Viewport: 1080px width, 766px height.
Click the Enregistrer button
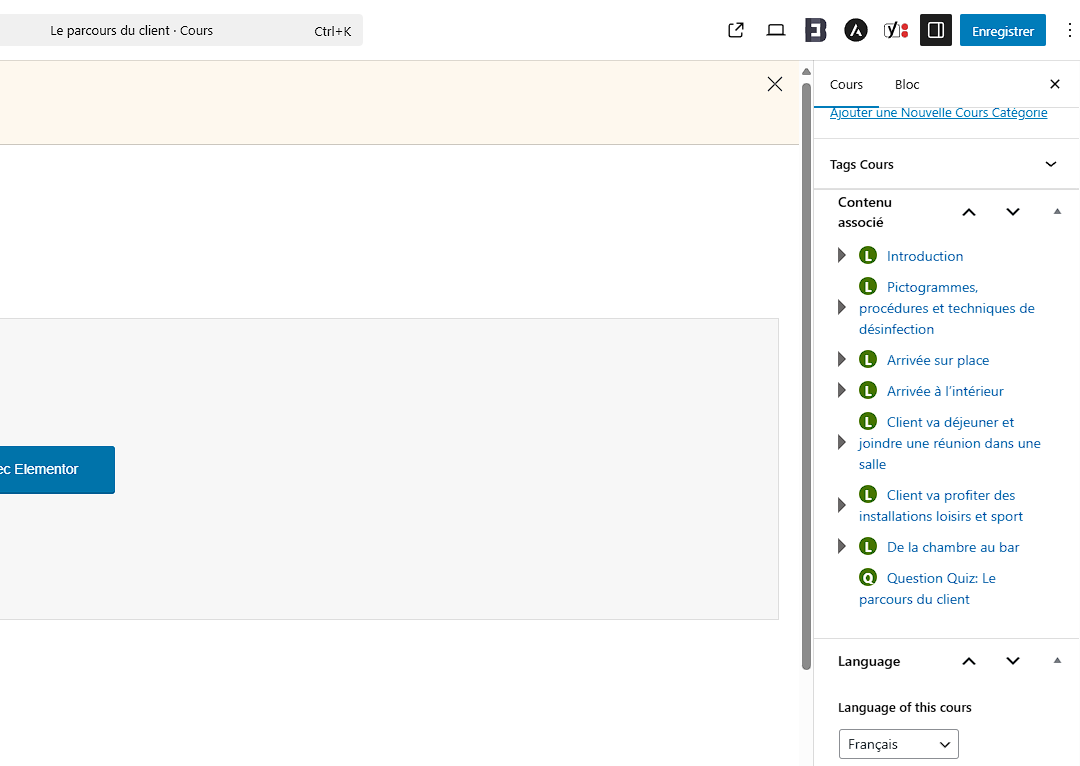1002,30
